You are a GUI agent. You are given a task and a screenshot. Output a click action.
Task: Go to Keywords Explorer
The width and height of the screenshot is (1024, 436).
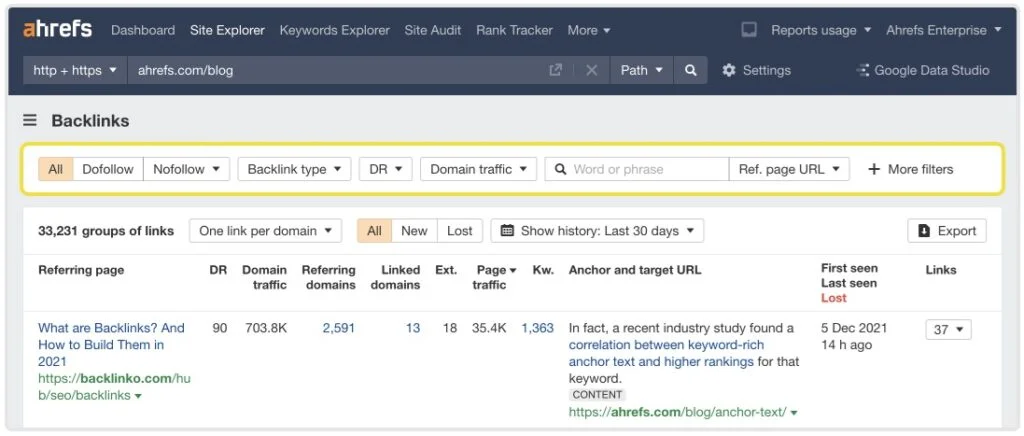(334, 30)
